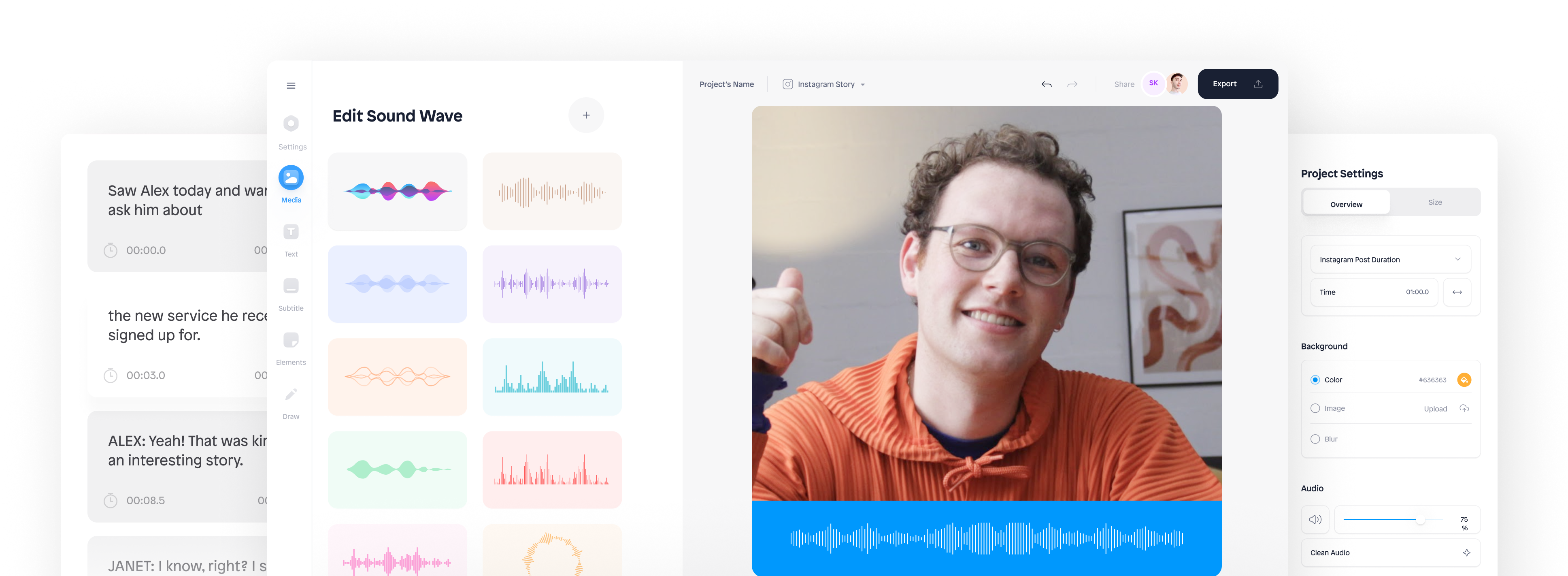Screen dimensions: 1568x576
Task: Click the Project's Name title
Action: (x=726, y=85)
